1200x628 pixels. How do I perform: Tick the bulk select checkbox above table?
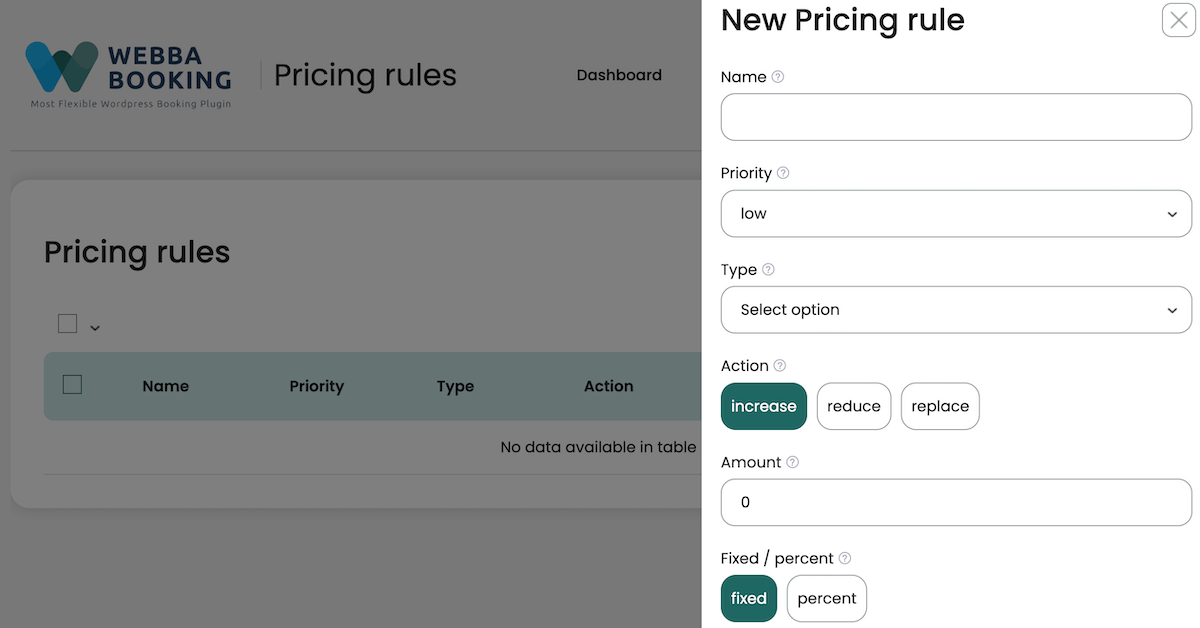pos(67,323)
